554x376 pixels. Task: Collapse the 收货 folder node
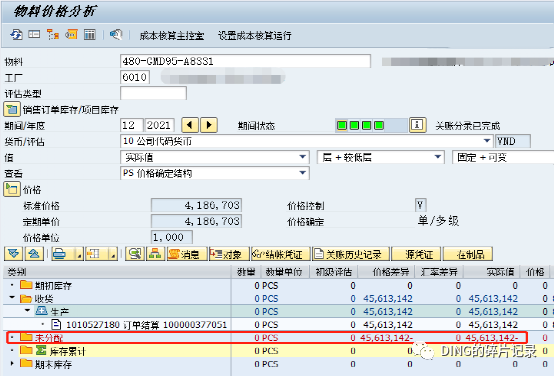click(x=12, y=298)
